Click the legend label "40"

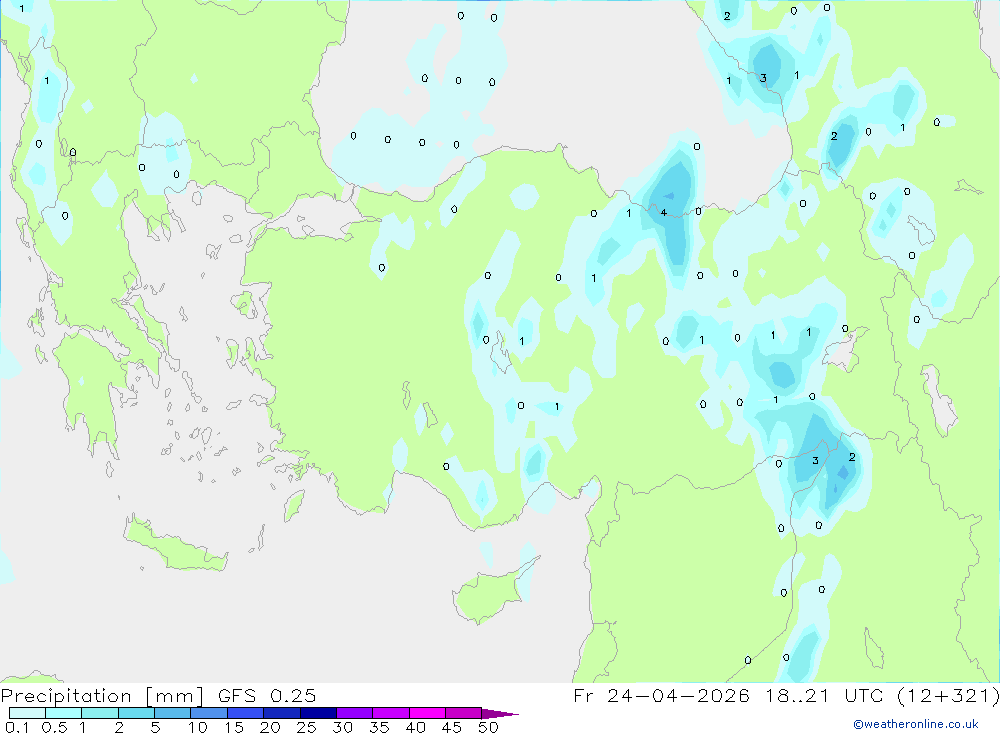415,727
